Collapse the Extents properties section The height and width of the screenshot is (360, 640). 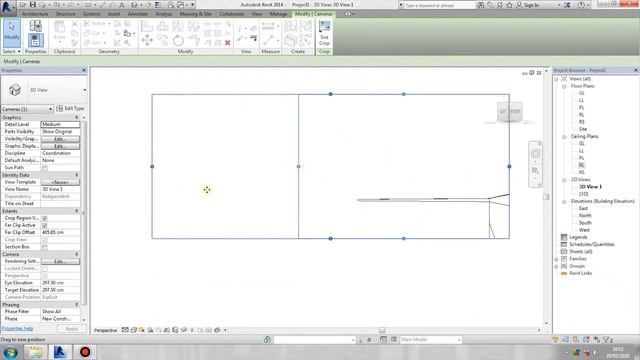[76, 211]
